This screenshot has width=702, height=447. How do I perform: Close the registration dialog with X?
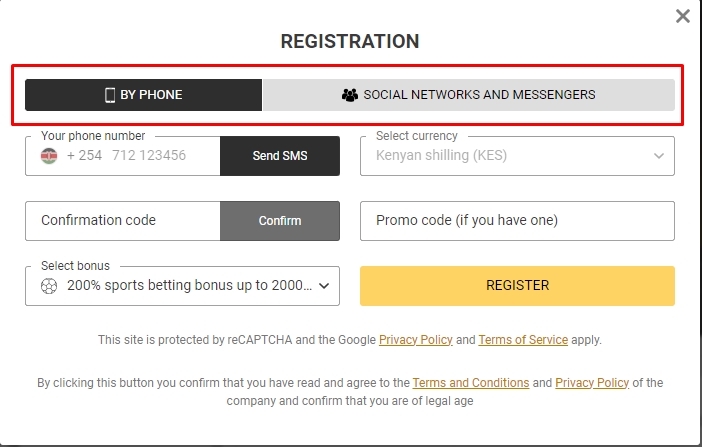[x=683, y=16]
